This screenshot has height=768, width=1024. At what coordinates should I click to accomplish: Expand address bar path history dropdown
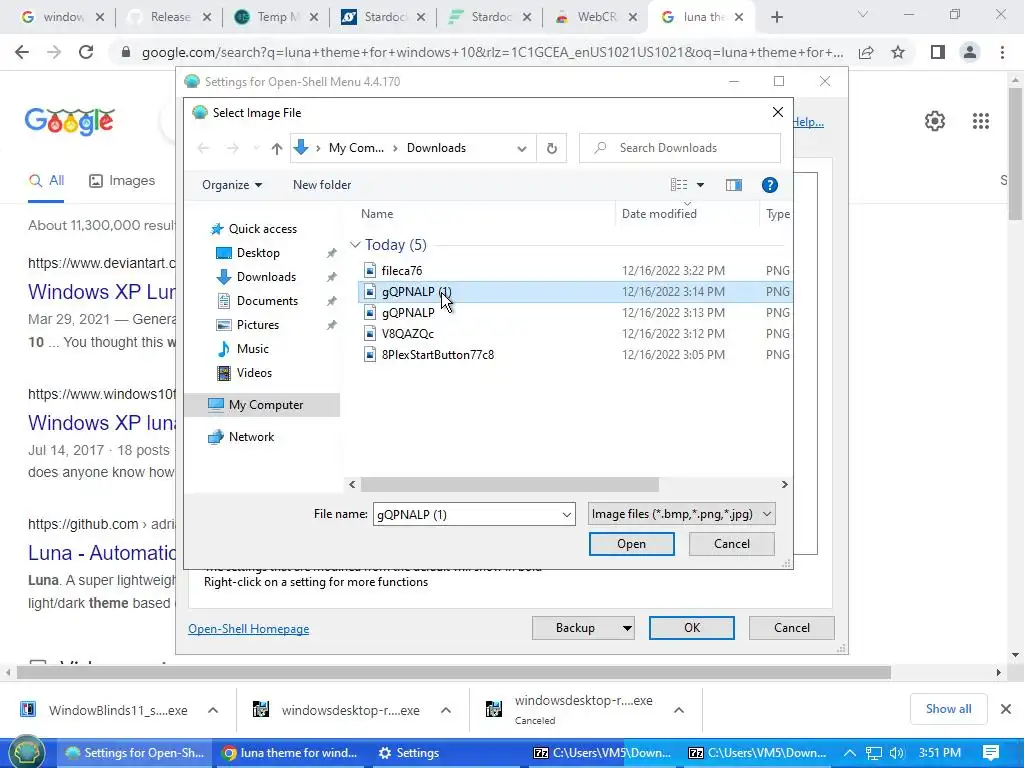pos(522,148)
